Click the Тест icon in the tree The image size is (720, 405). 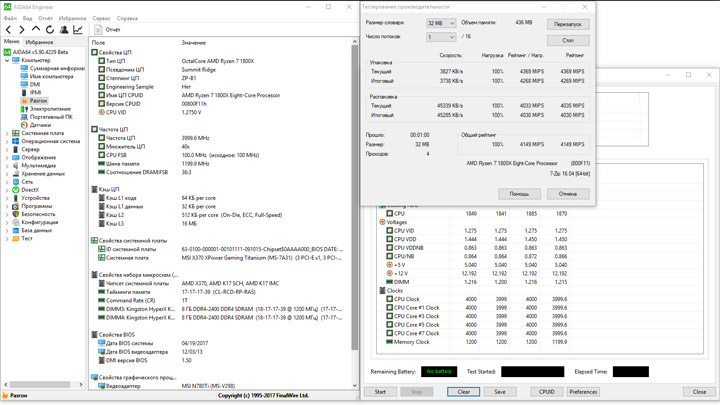tap(16, 238)
